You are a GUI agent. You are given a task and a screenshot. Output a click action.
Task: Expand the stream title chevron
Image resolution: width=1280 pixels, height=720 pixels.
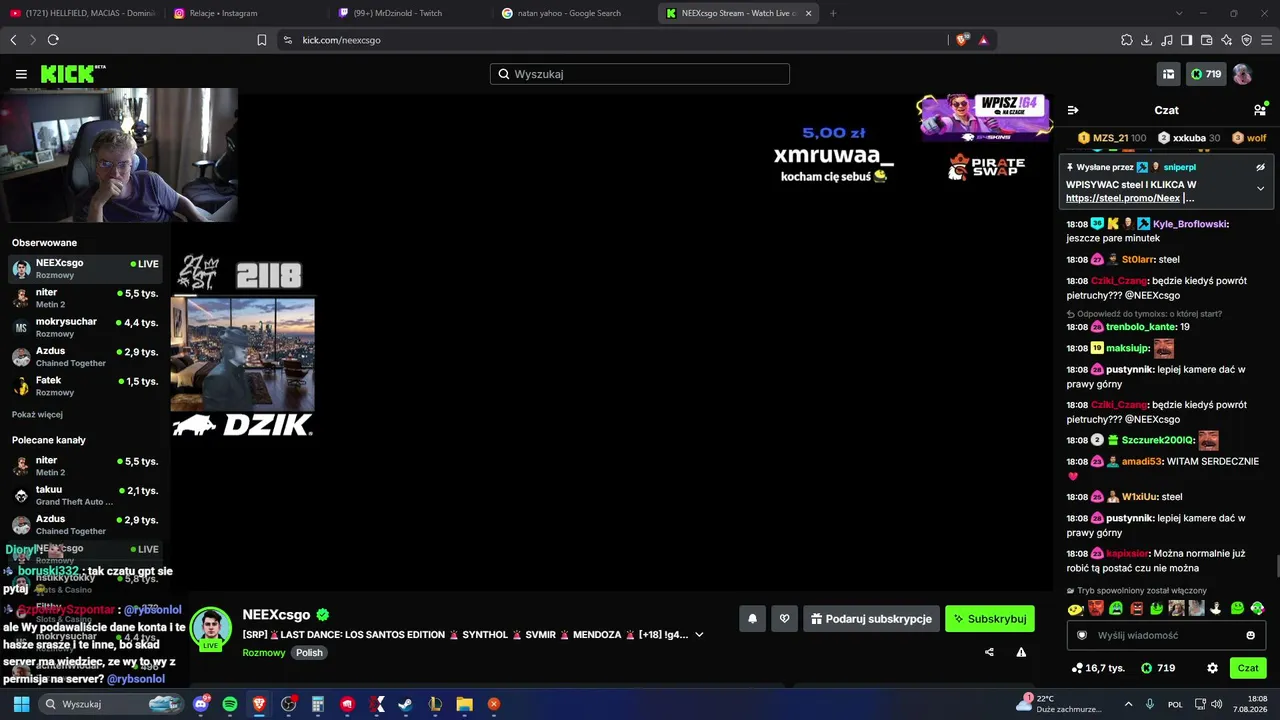(x=699, y=635)
